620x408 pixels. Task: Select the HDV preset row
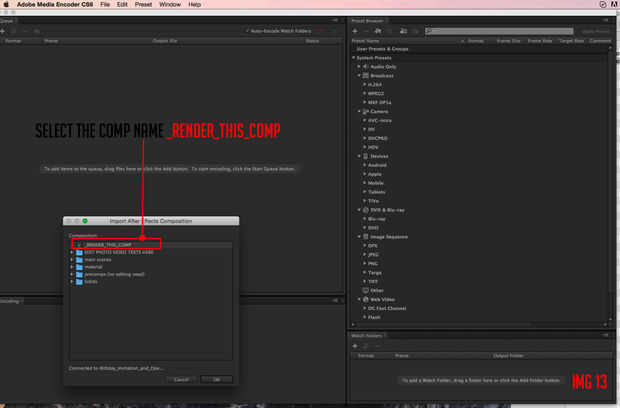click(479, 147)
